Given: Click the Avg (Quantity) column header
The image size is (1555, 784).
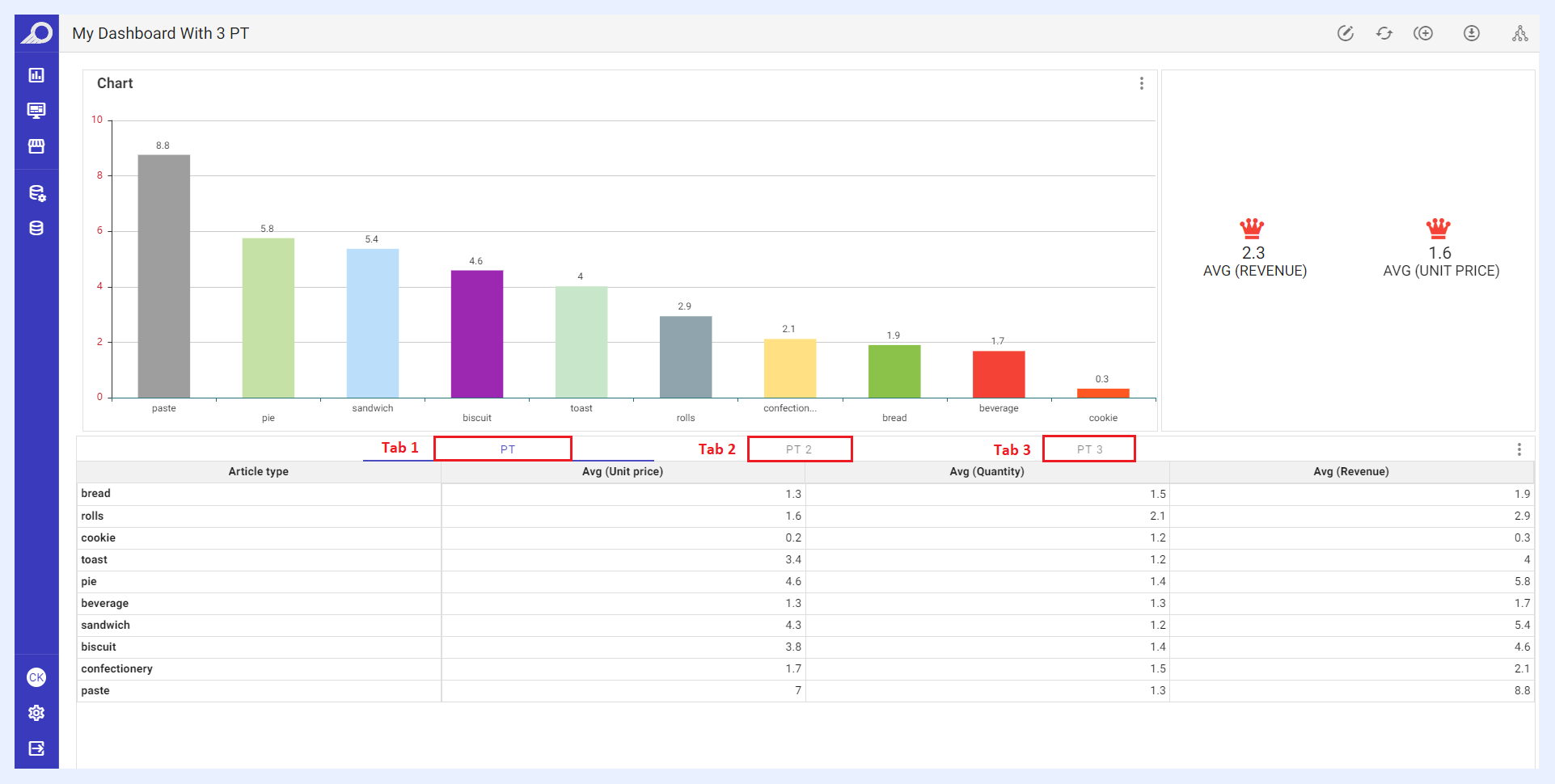Looking at the screenshot, I should (x=987, y=471).
